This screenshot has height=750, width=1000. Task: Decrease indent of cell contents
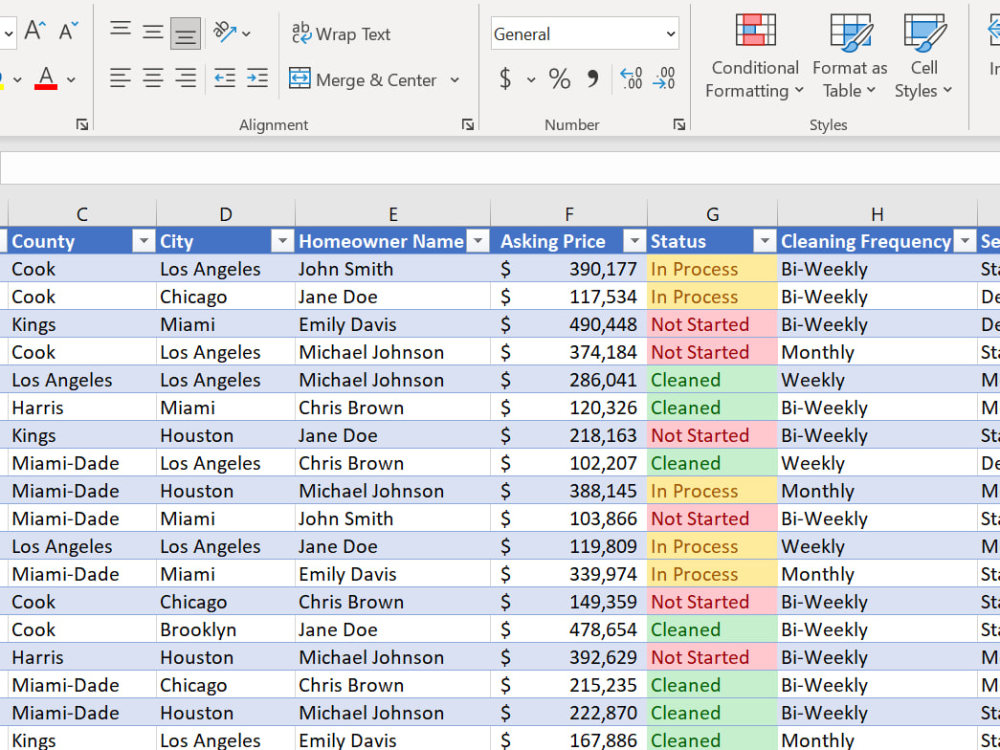pyautogui.click(x=224, y=78)
